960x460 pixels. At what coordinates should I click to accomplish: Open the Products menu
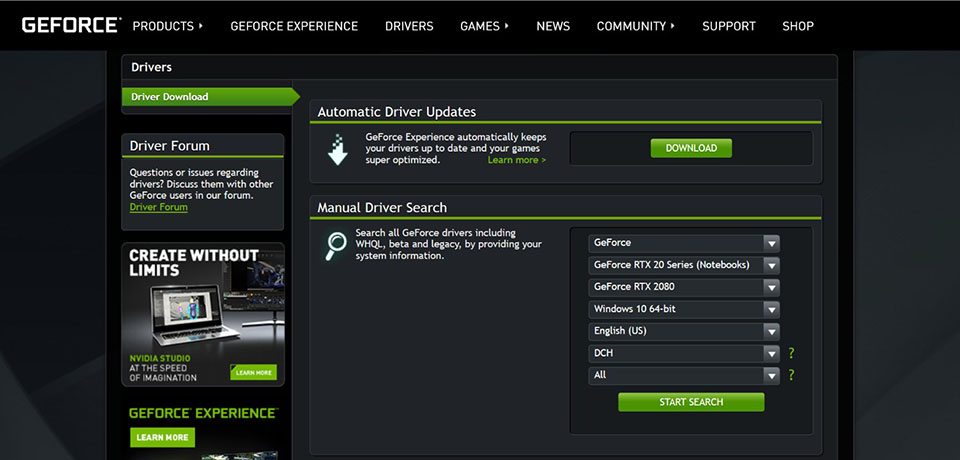[167, 26]
